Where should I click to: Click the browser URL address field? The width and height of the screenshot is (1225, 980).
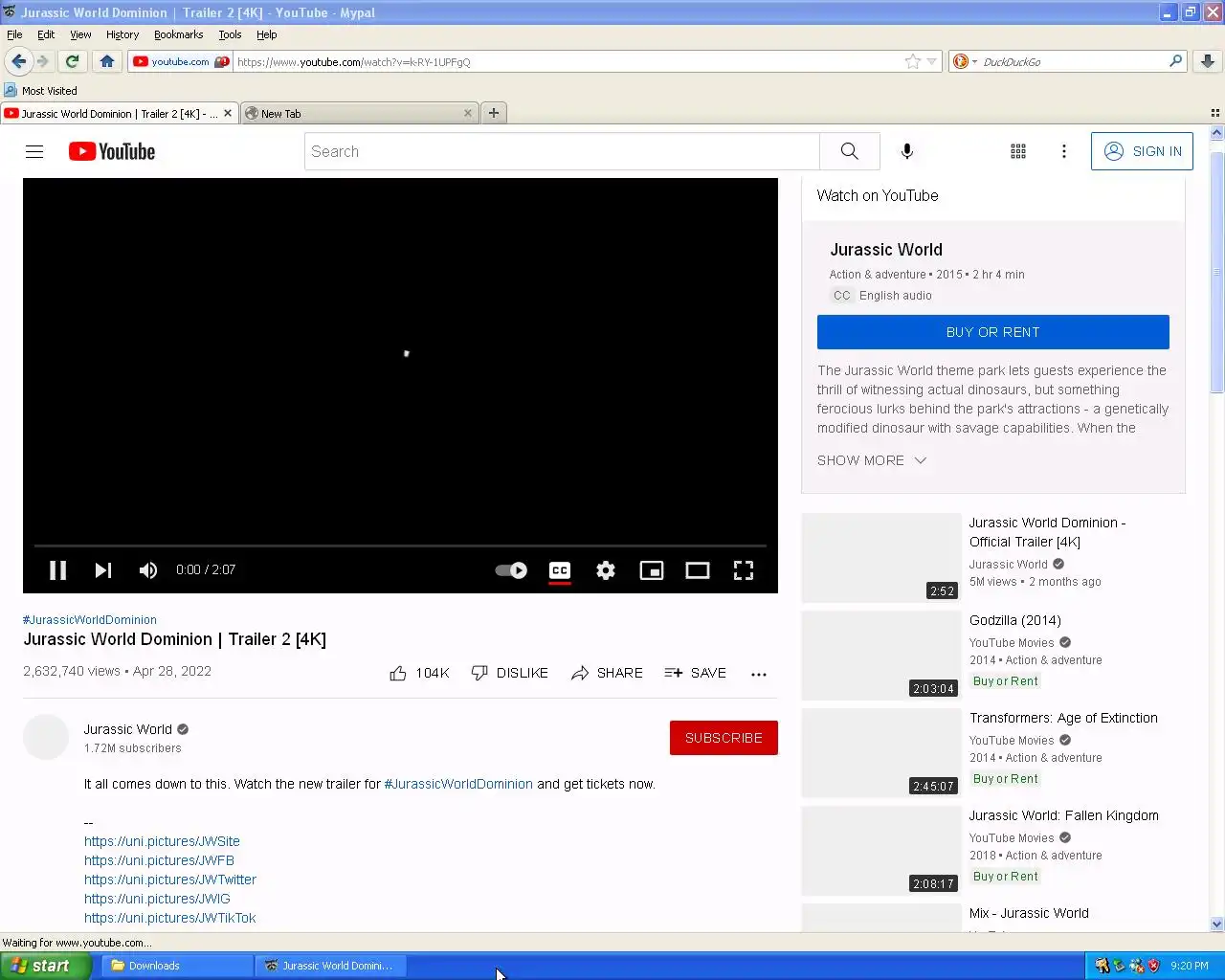click(x=569, y=61)
